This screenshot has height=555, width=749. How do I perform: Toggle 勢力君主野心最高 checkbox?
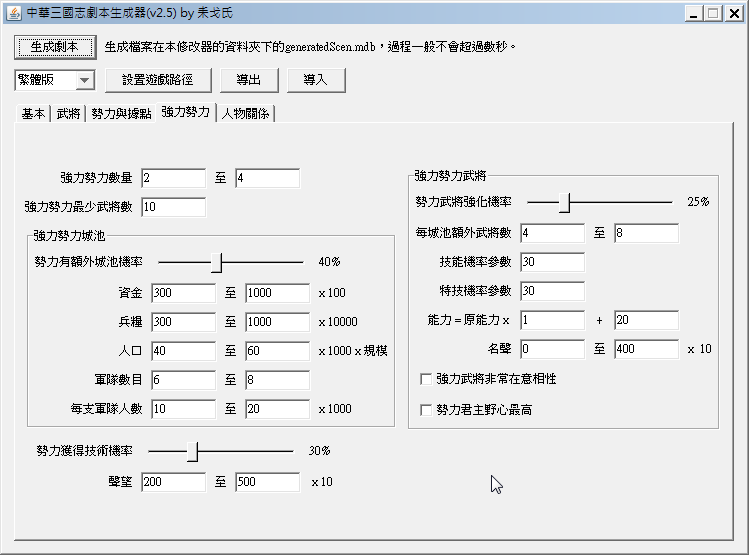(427, 410)
